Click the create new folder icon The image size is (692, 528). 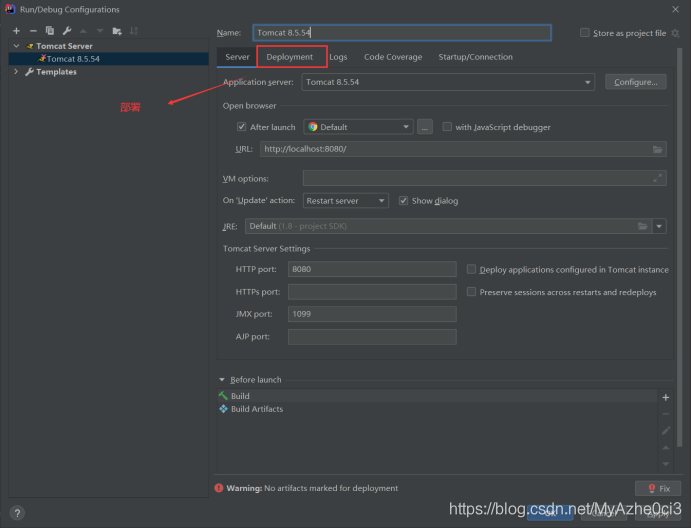tap(117, 31)
